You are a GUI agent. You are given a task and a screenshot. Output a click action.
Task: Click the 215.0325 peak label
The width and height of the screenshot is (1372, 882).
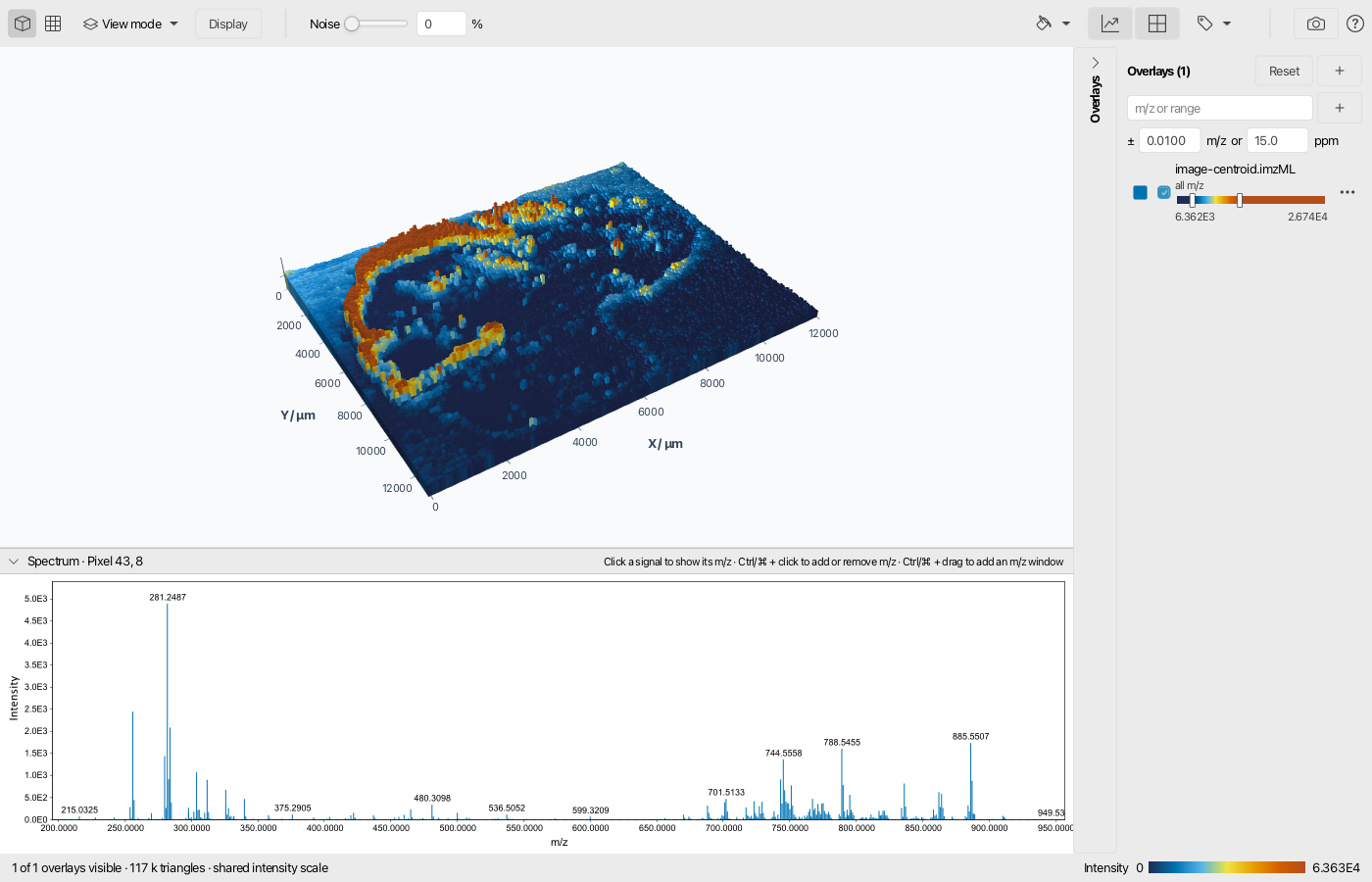pos(79,810)
